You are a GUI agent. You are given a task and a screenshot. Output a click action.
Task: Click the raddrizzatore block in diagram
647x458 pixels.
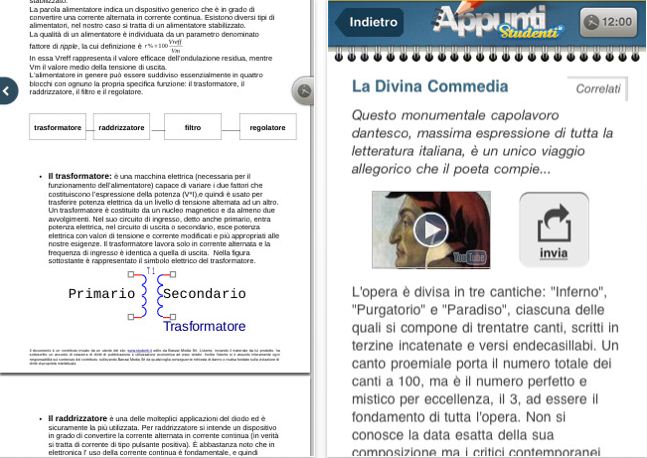[x=121, y=127]
